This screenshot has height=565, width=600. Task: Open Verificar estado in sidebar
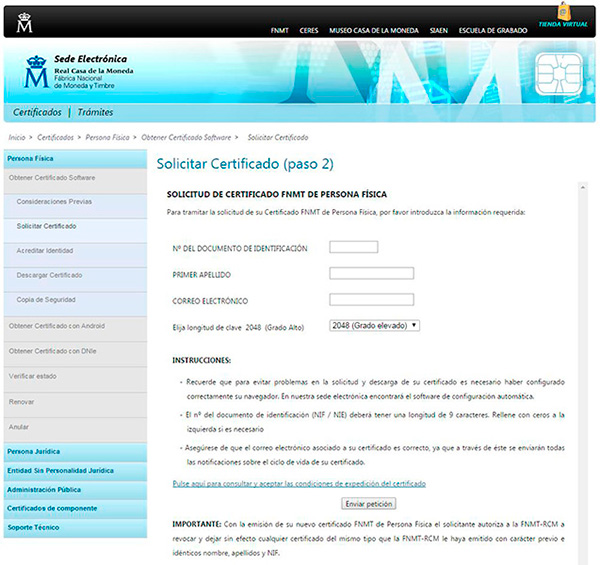coord(75,379)
